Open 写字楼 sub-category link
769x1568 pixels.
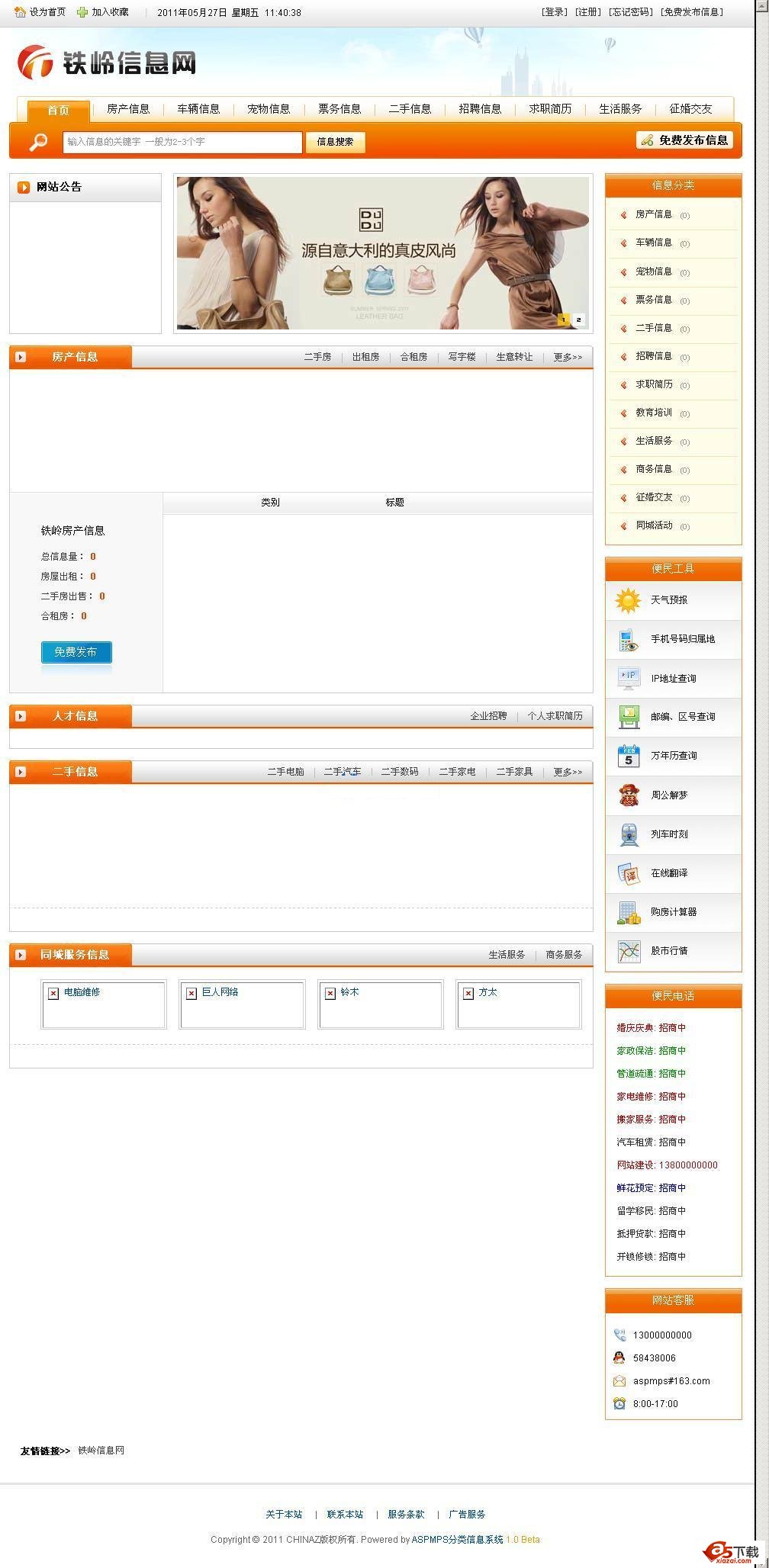[462, 357]
